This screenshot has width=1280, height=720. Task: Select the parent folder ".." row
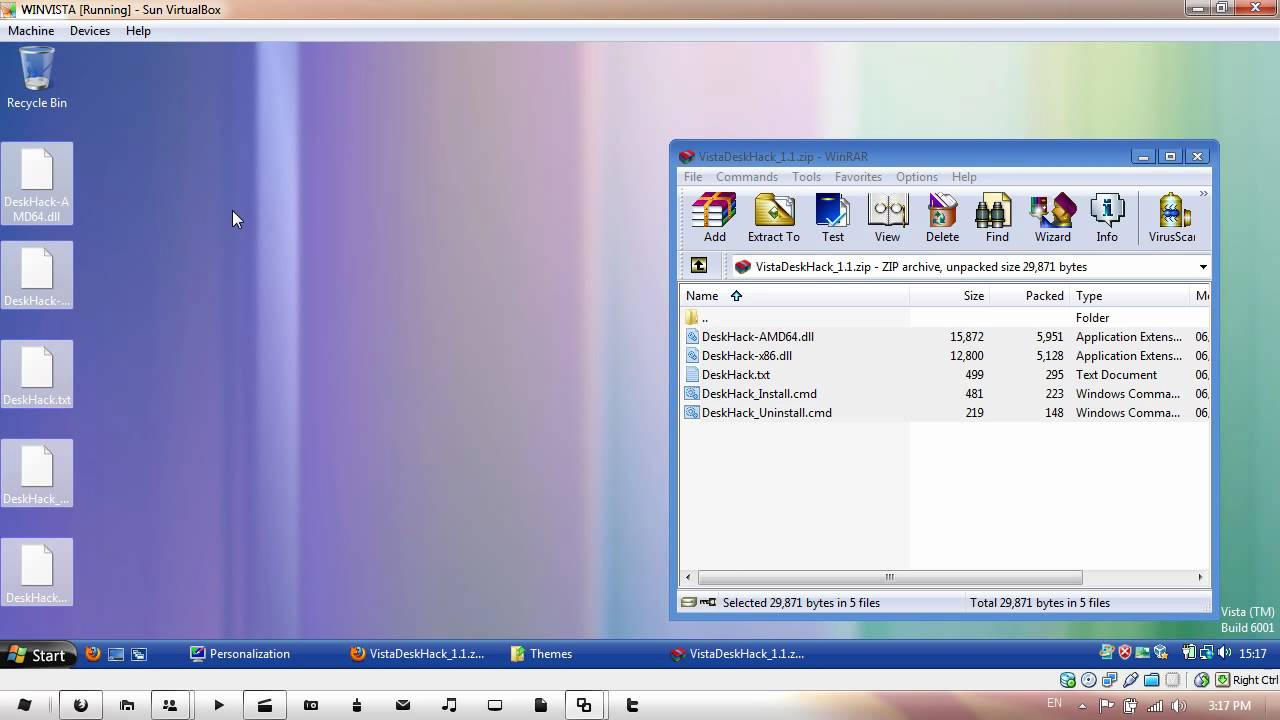point(945,318)
